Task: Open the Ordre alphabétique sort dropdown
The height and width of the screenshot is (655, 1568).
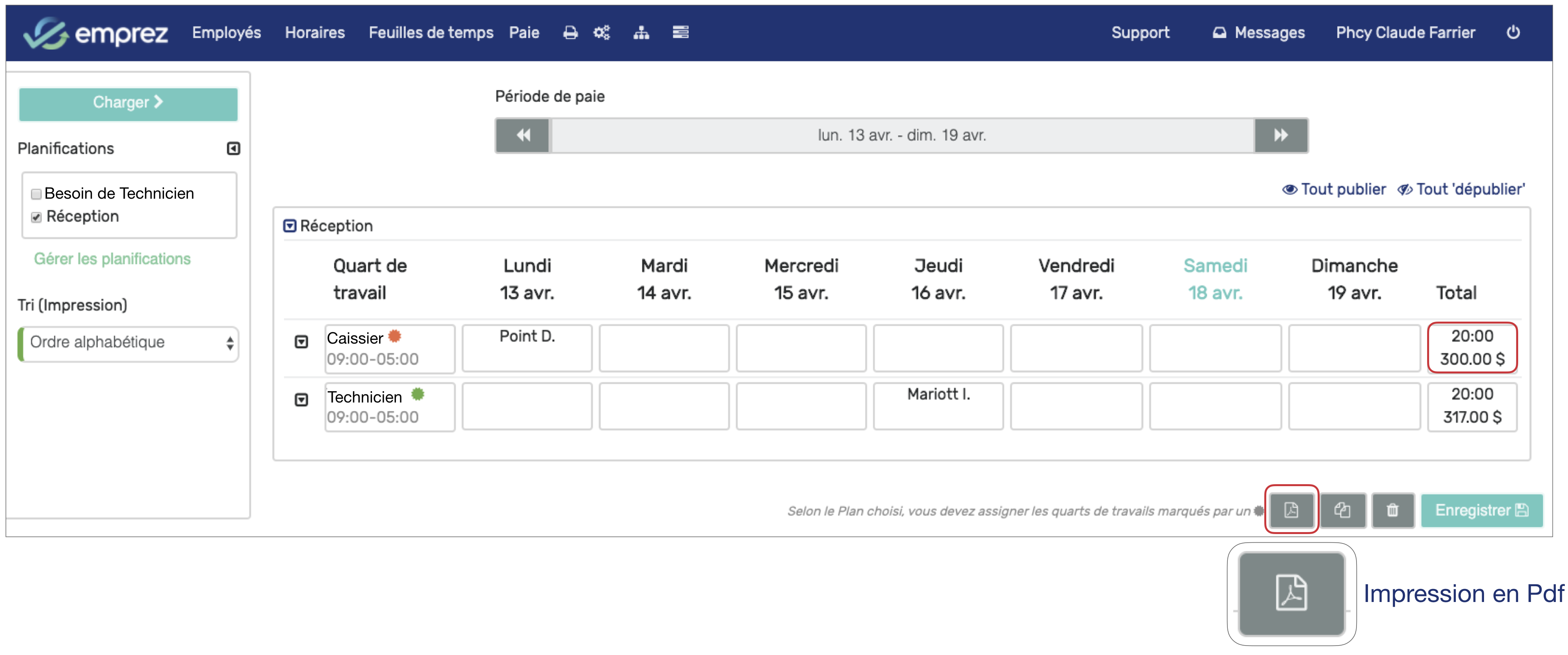Action: coord(128,343)
